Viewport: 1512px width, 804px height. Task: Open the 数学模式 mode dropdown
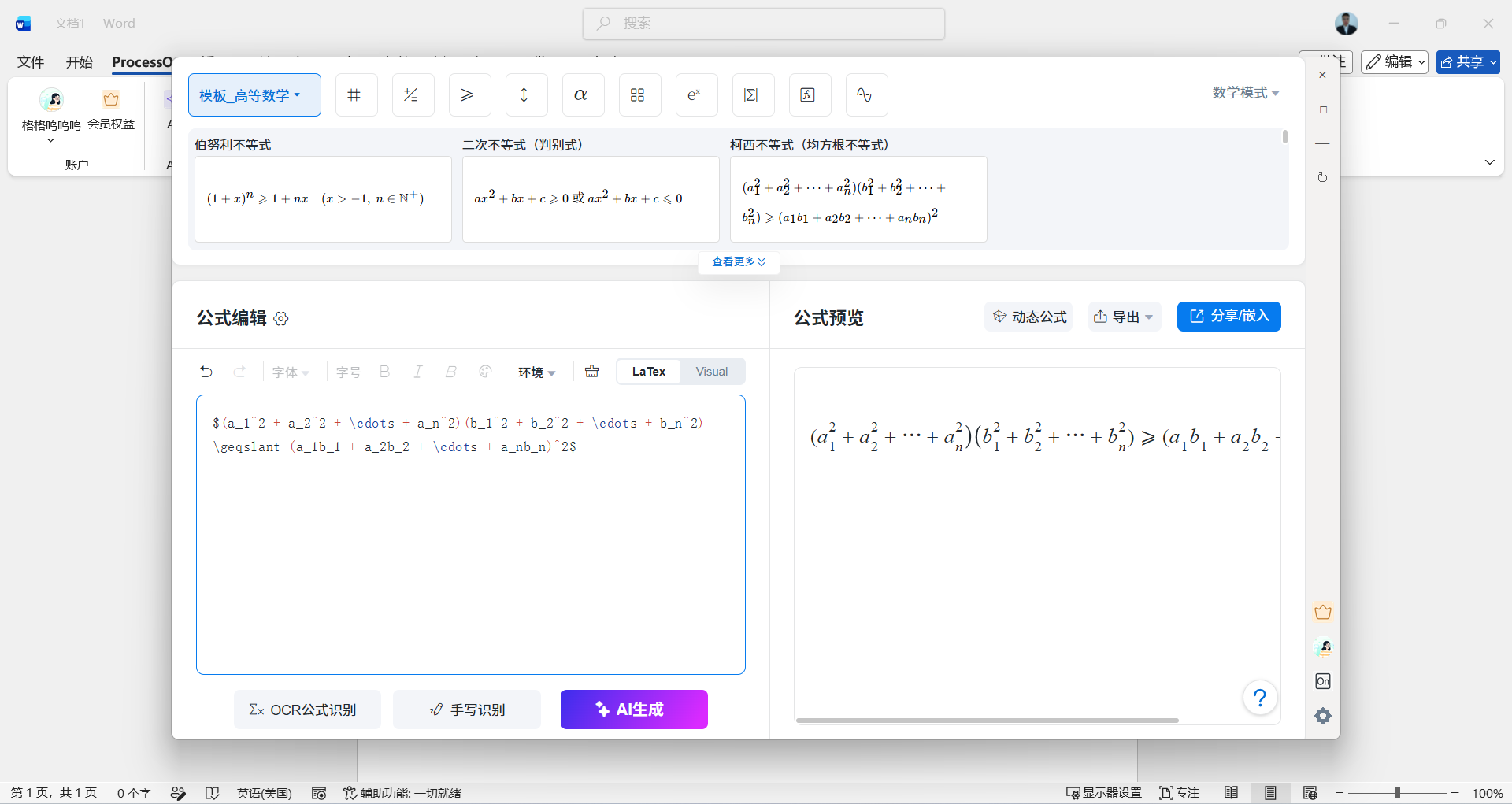1246,93
